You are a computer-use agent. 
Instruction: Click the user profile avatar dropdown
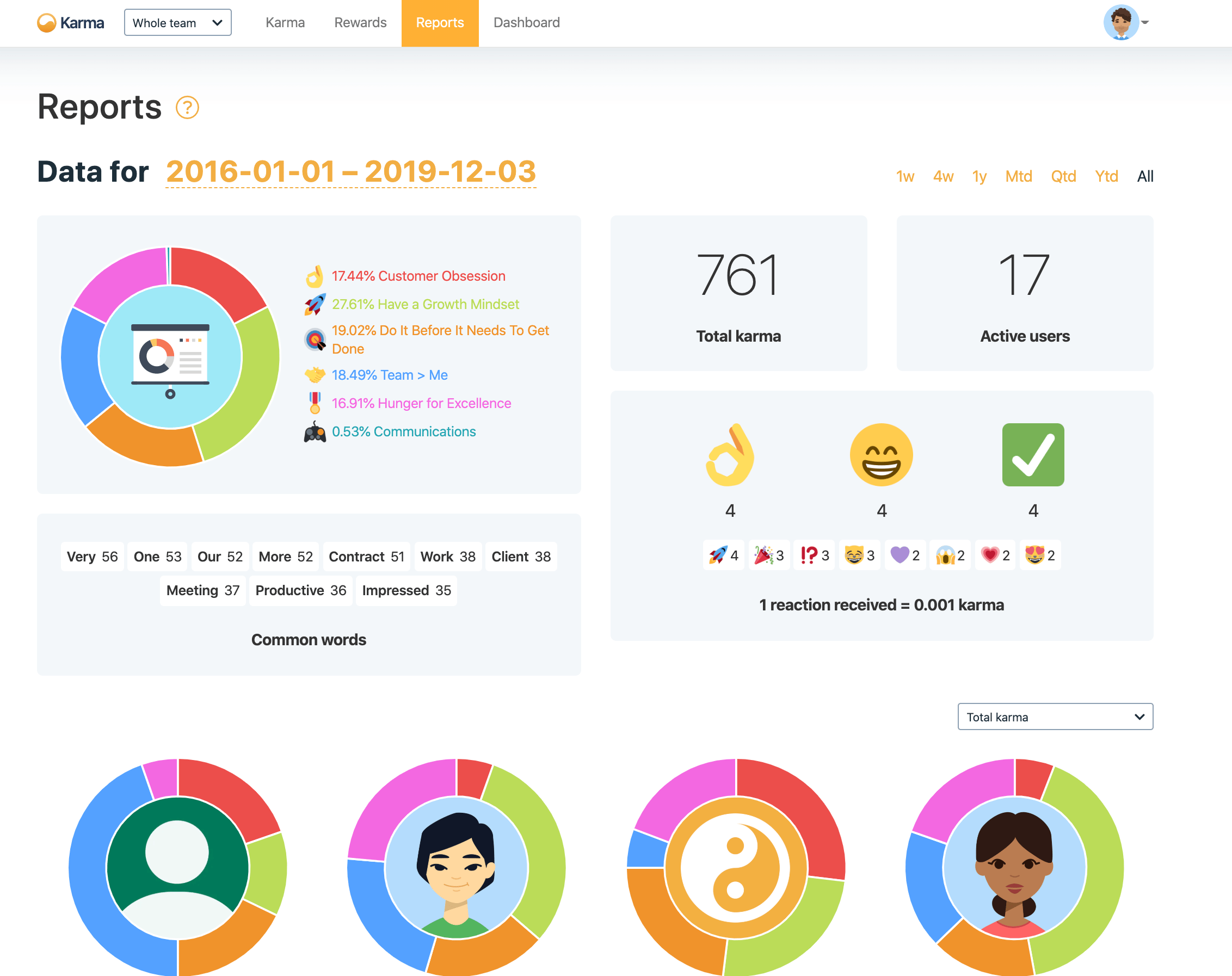click(1126, 22)
